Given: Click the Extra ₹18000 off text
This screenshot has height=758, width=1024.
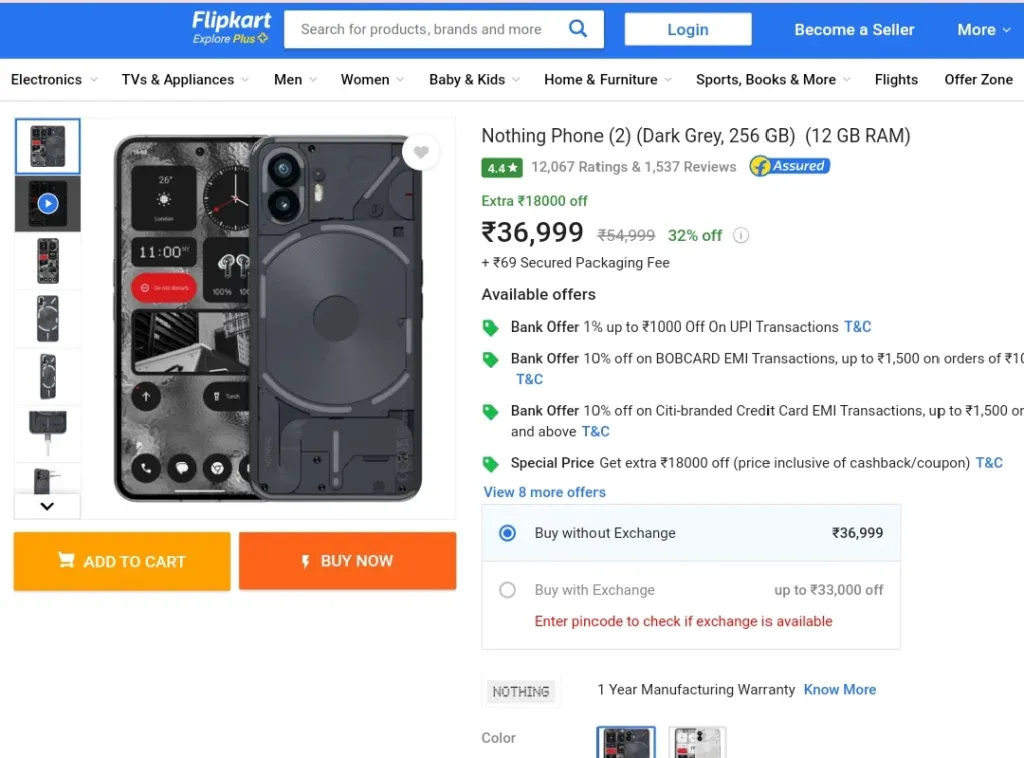Looking at the screenshot, I should (534, 201).
